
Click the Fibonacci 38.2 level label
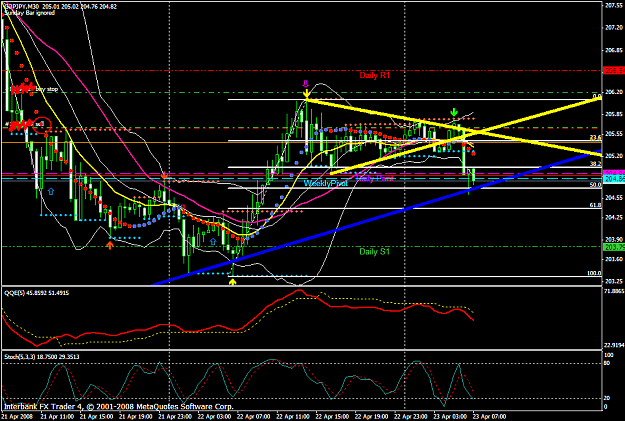tap(596, 164)
